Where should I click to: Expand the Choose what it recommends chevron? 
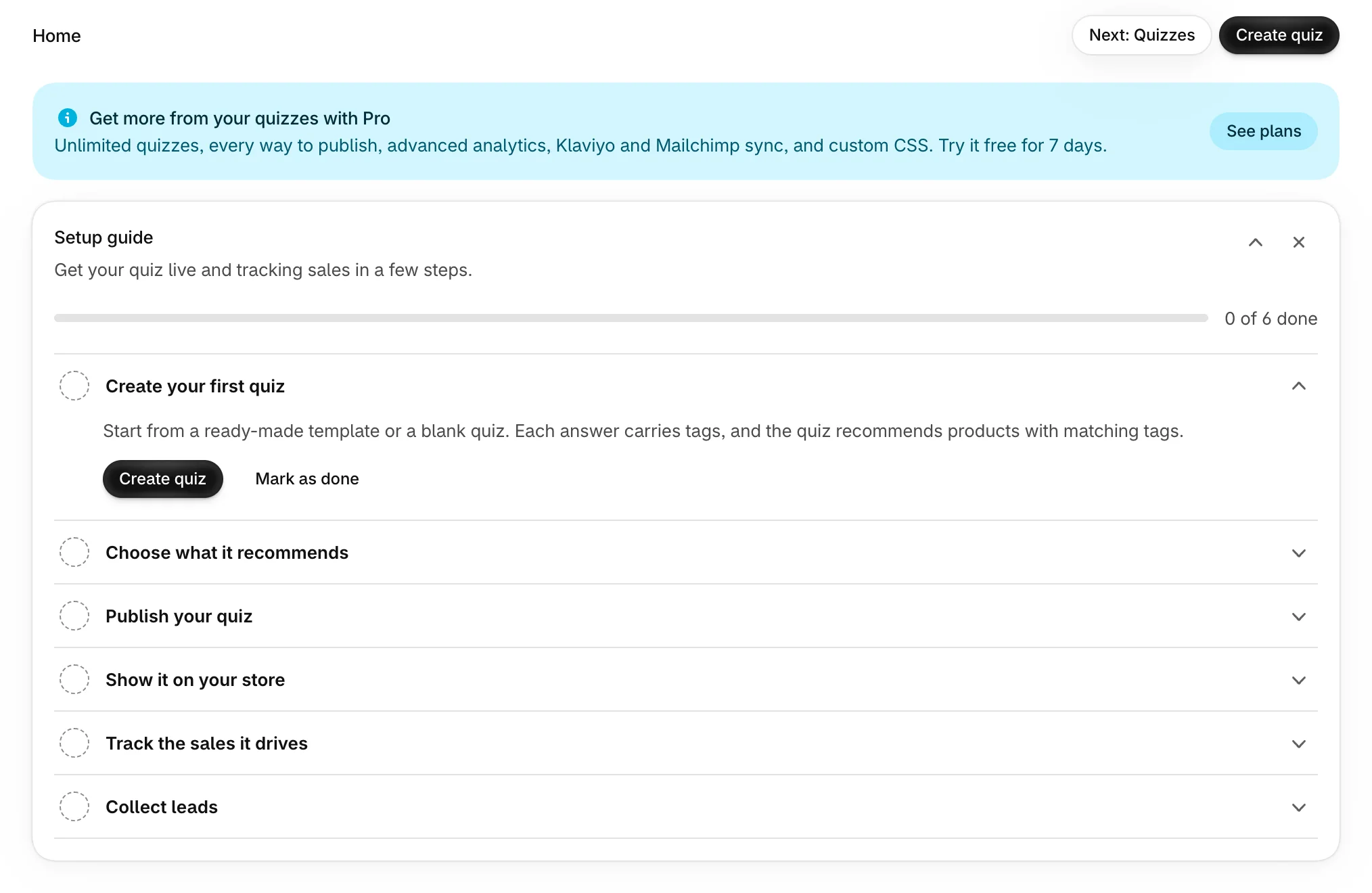1299,553
